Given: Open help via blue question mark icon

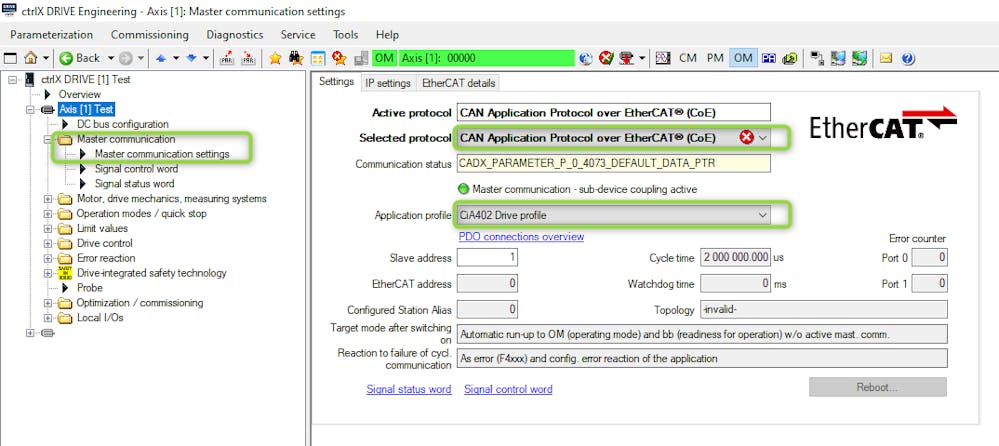Looking at the screenshot, I should (908, 58).
